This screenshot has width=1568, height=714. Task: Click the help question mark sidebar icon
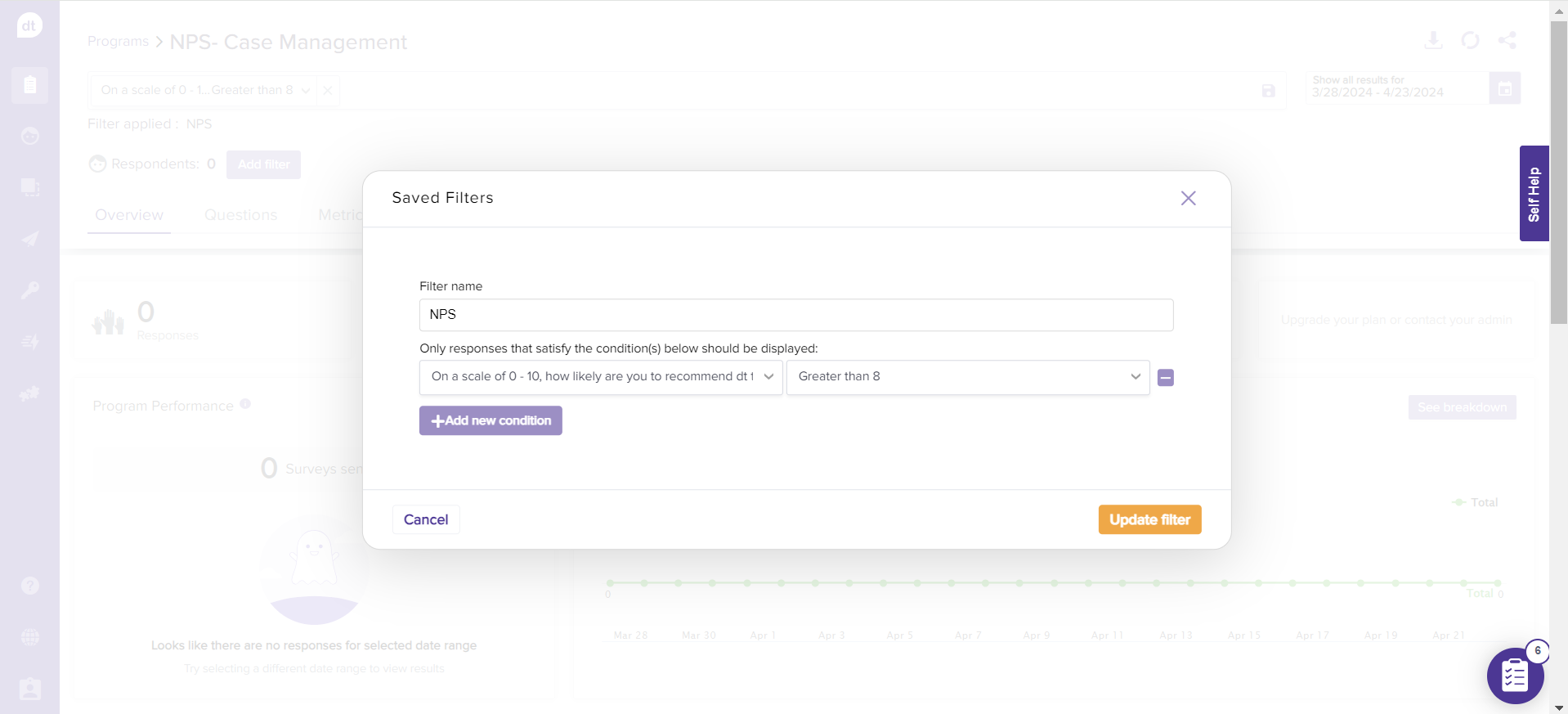[x=29, y=586]
